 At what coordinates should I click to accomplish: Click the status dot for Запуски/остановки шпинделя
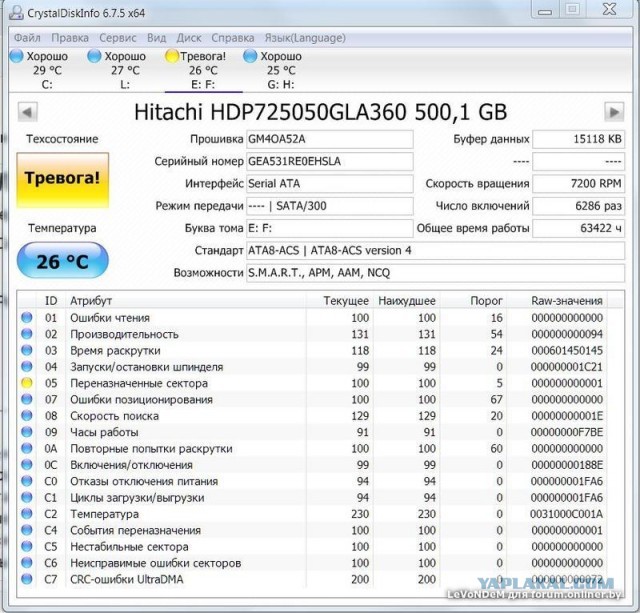[27, 366]
